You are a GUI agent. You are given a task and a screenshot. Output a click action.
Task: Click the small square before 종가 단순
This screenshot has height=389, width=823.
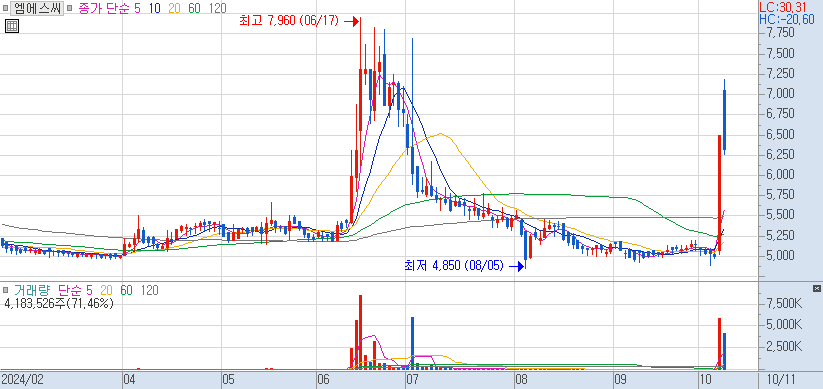click(x=70, y=8)
